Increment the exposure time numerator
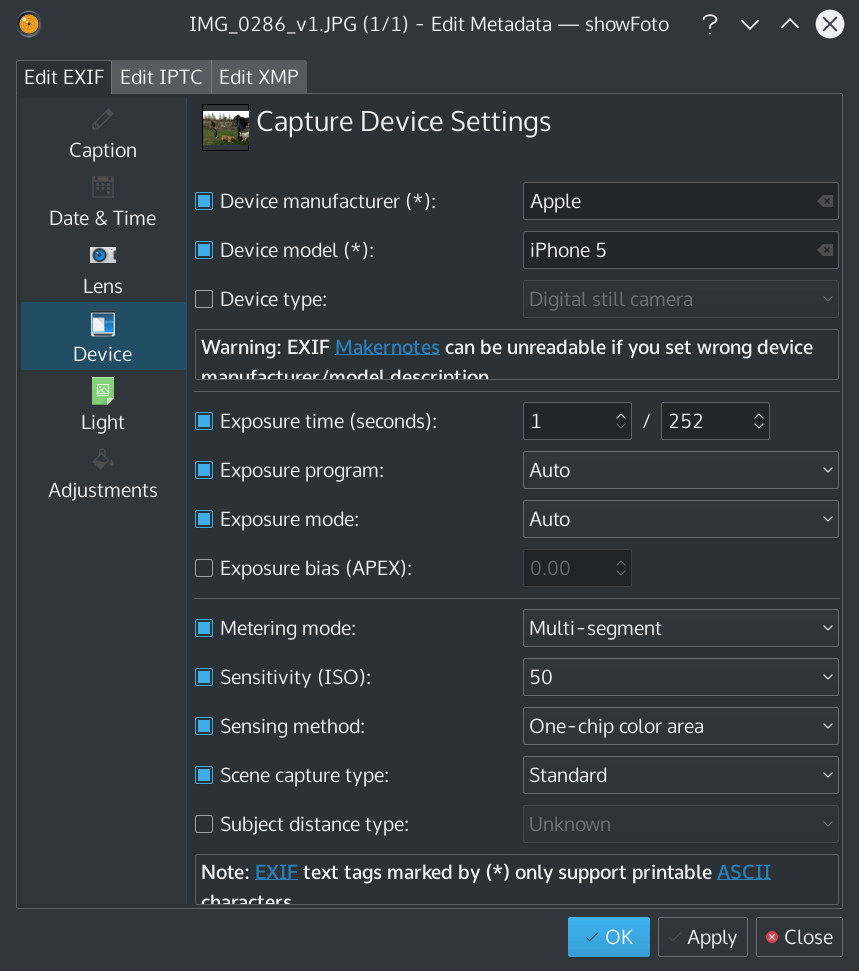 point(620,413)
